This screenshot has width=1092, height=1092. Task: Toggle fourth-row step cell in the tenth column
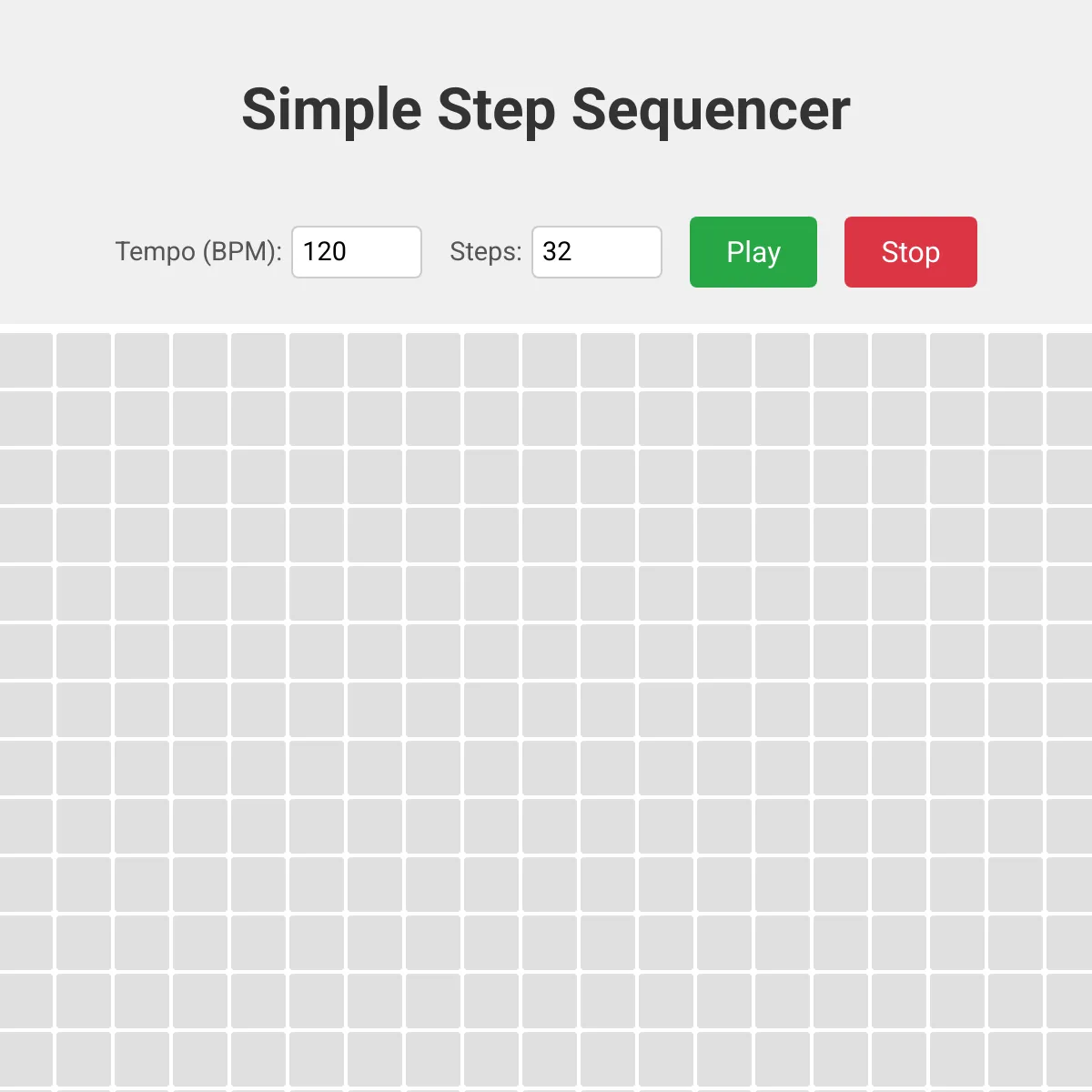tap(550, 535)
